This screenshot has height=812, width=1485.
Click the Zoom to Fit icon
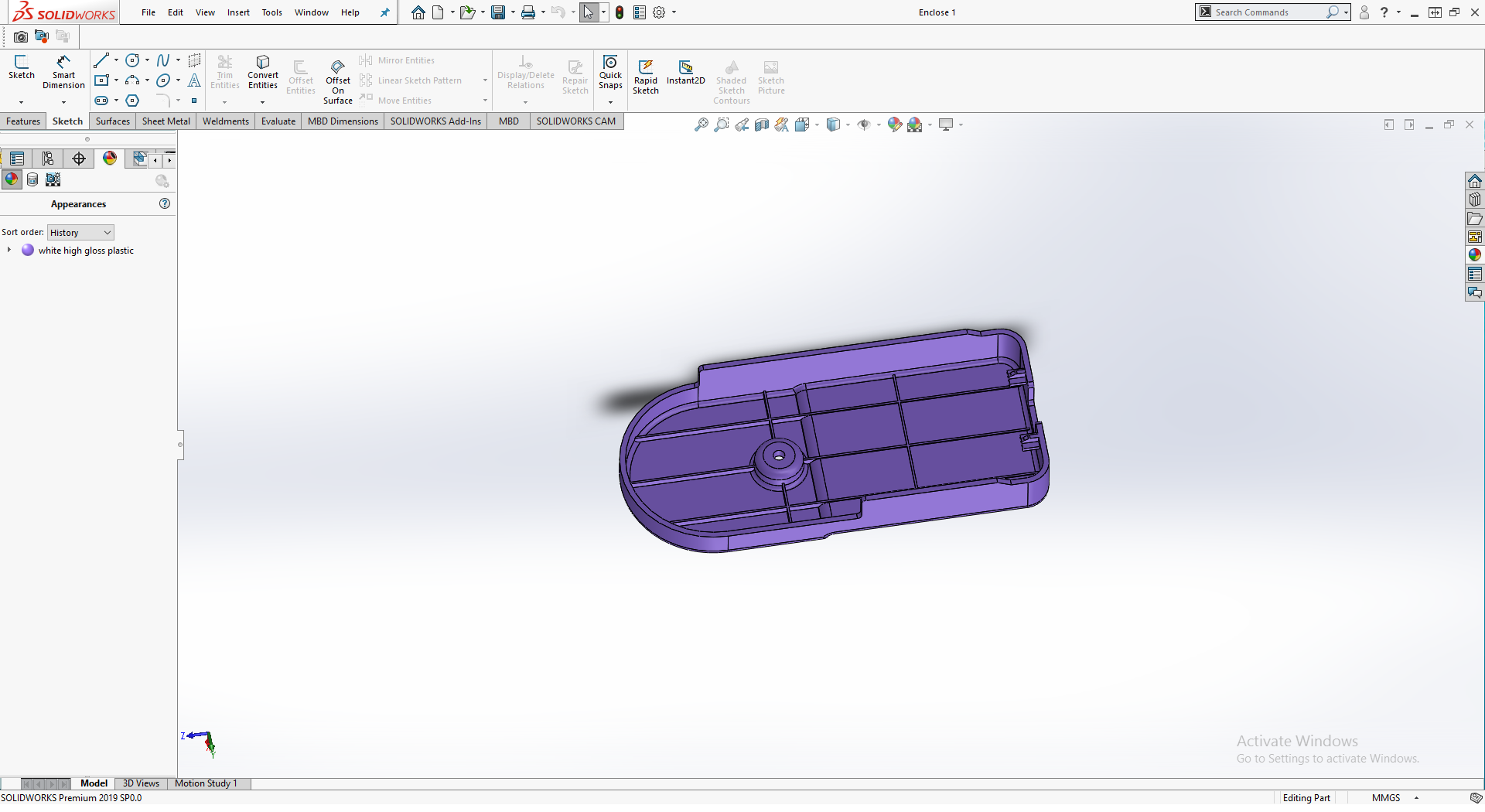click(x=701, y=125)
